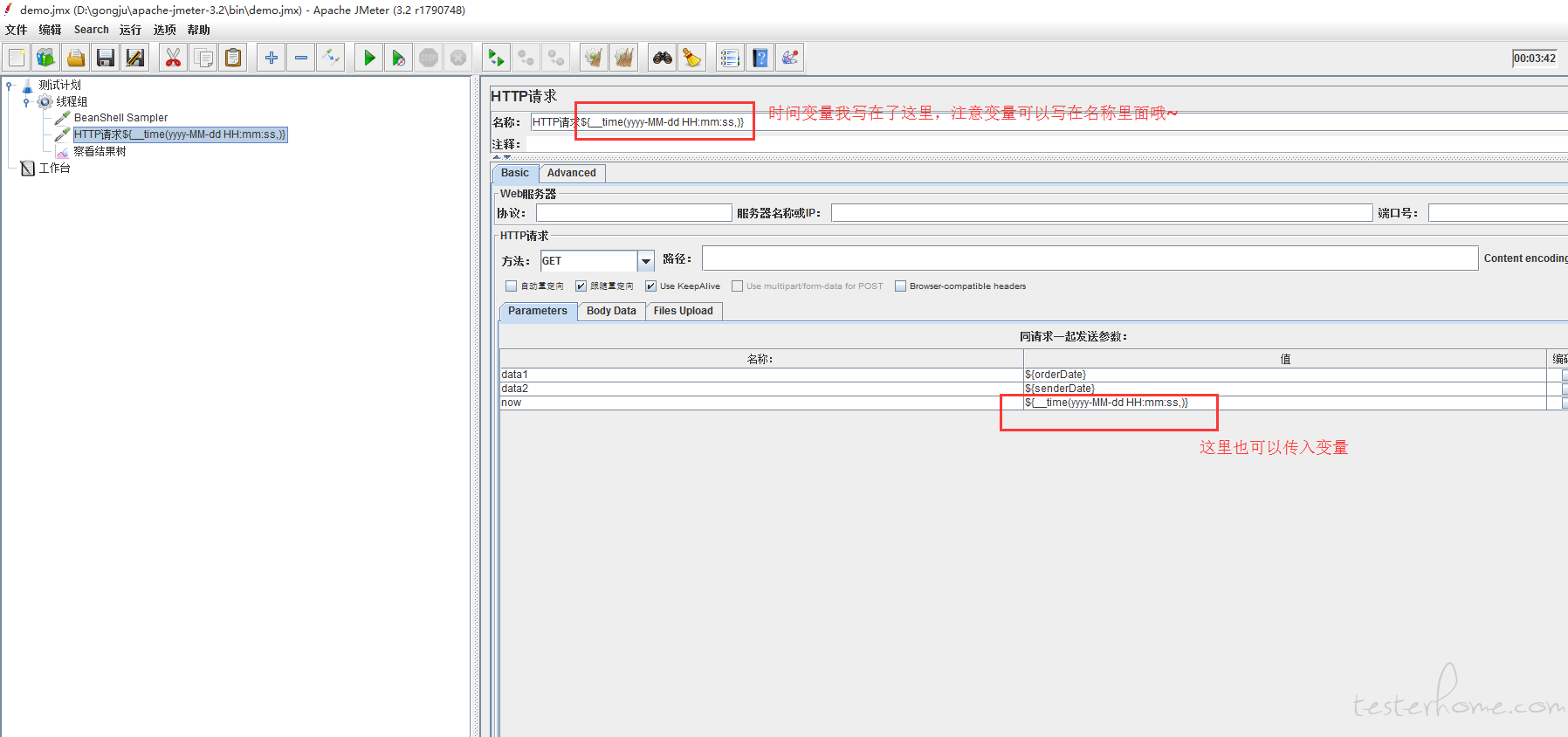
Task: Enable the 自动重定向 checkbox
Action: pyautogui.click(x=512, y=286)
